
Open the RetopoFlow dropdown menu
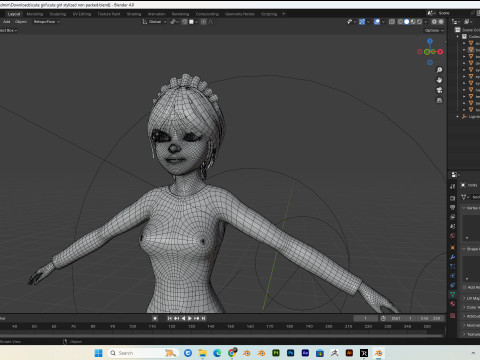click(x=46, y=22)
